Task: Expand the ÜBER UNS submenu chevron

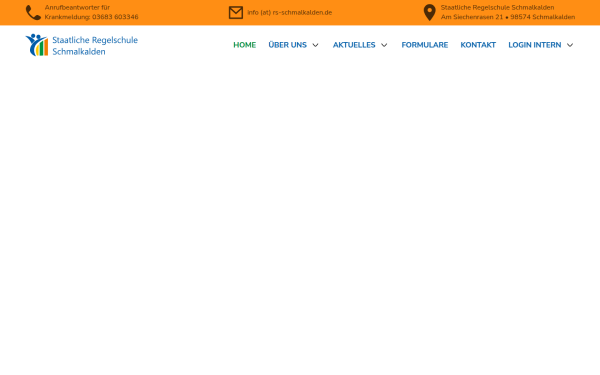Action: coord(315,45)
